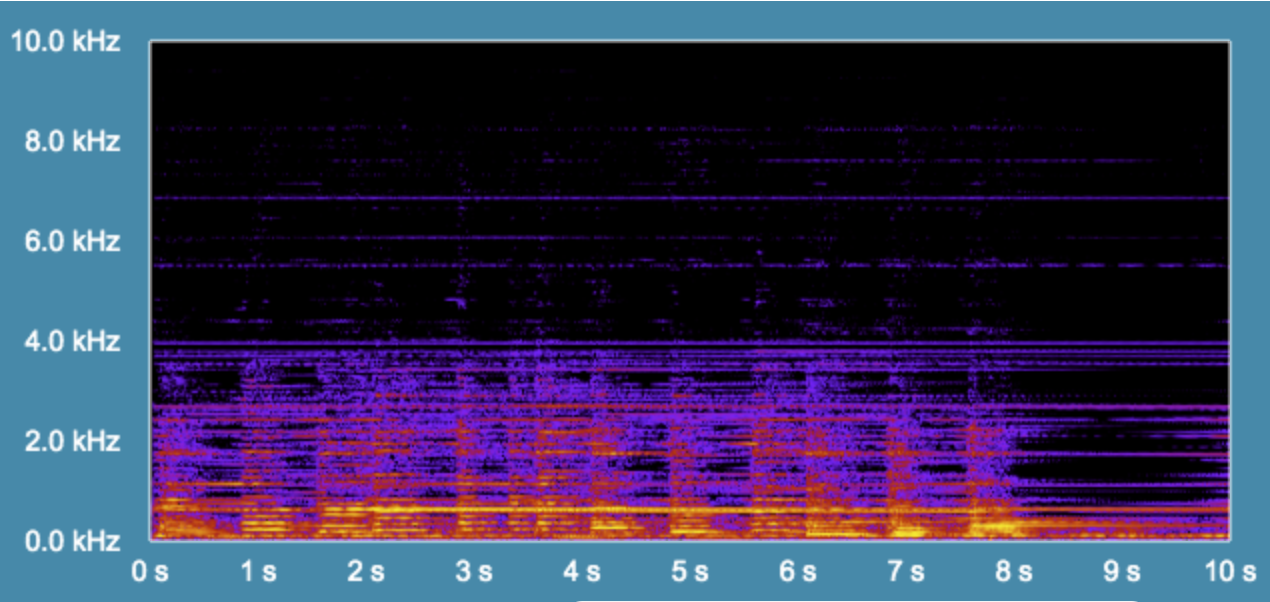The width and height of the screenshot is (1270, 602).
Task: Select the 7 s time marker
Action: click(x=906, y=573)
